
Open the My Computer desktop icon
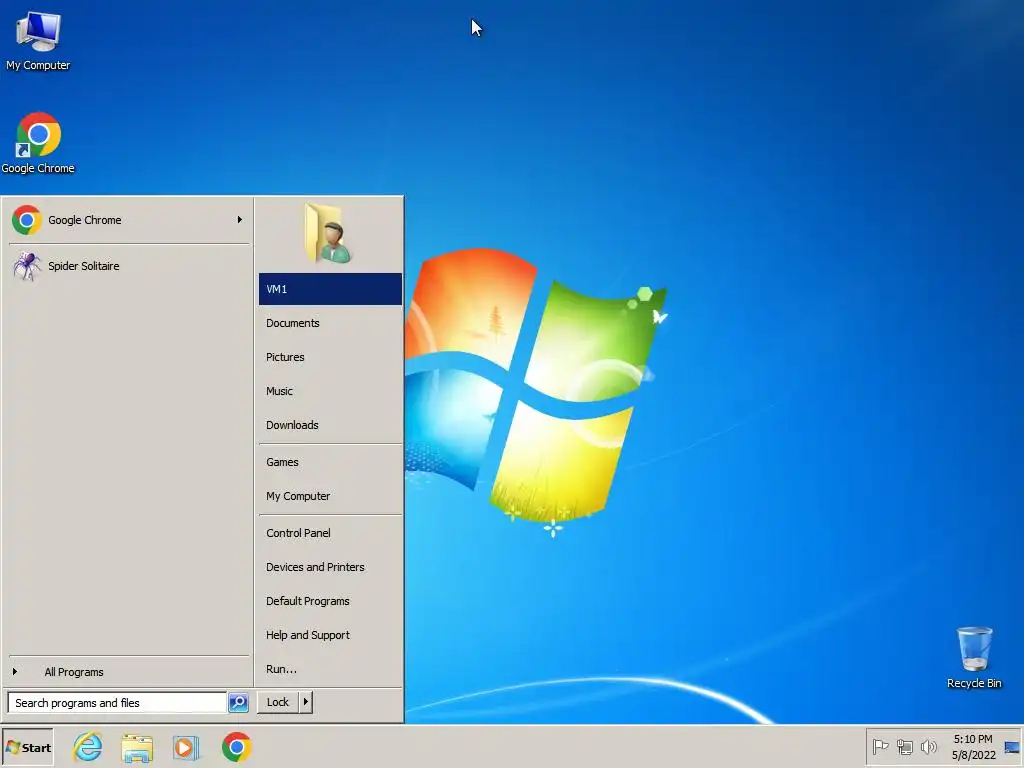[38, 40]
